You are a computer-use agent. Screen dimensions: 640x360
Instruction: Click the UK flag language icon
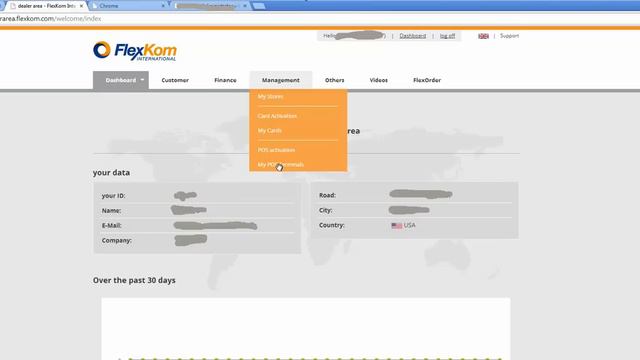483,36
